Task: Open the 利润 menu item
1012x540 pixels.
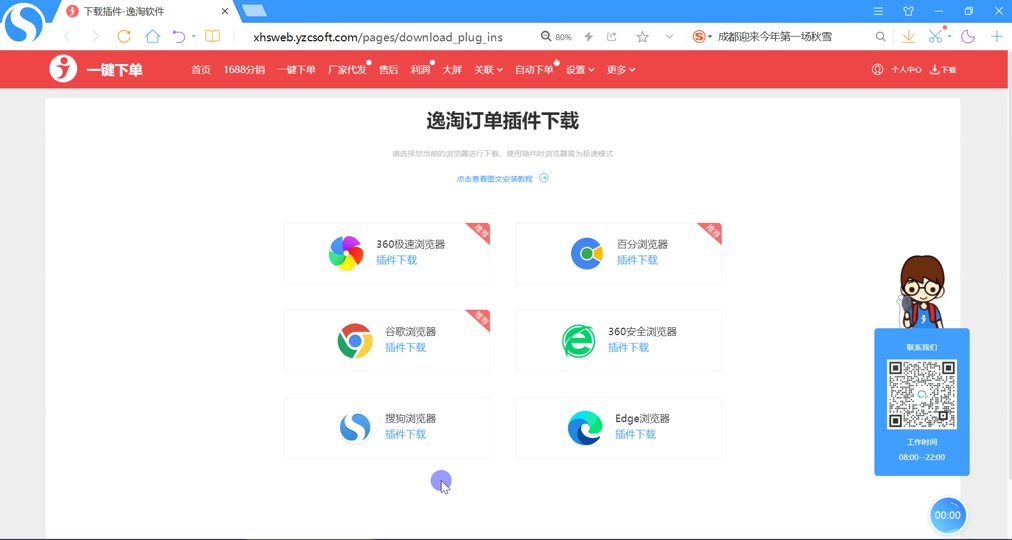Action: [x=420, y=70]
